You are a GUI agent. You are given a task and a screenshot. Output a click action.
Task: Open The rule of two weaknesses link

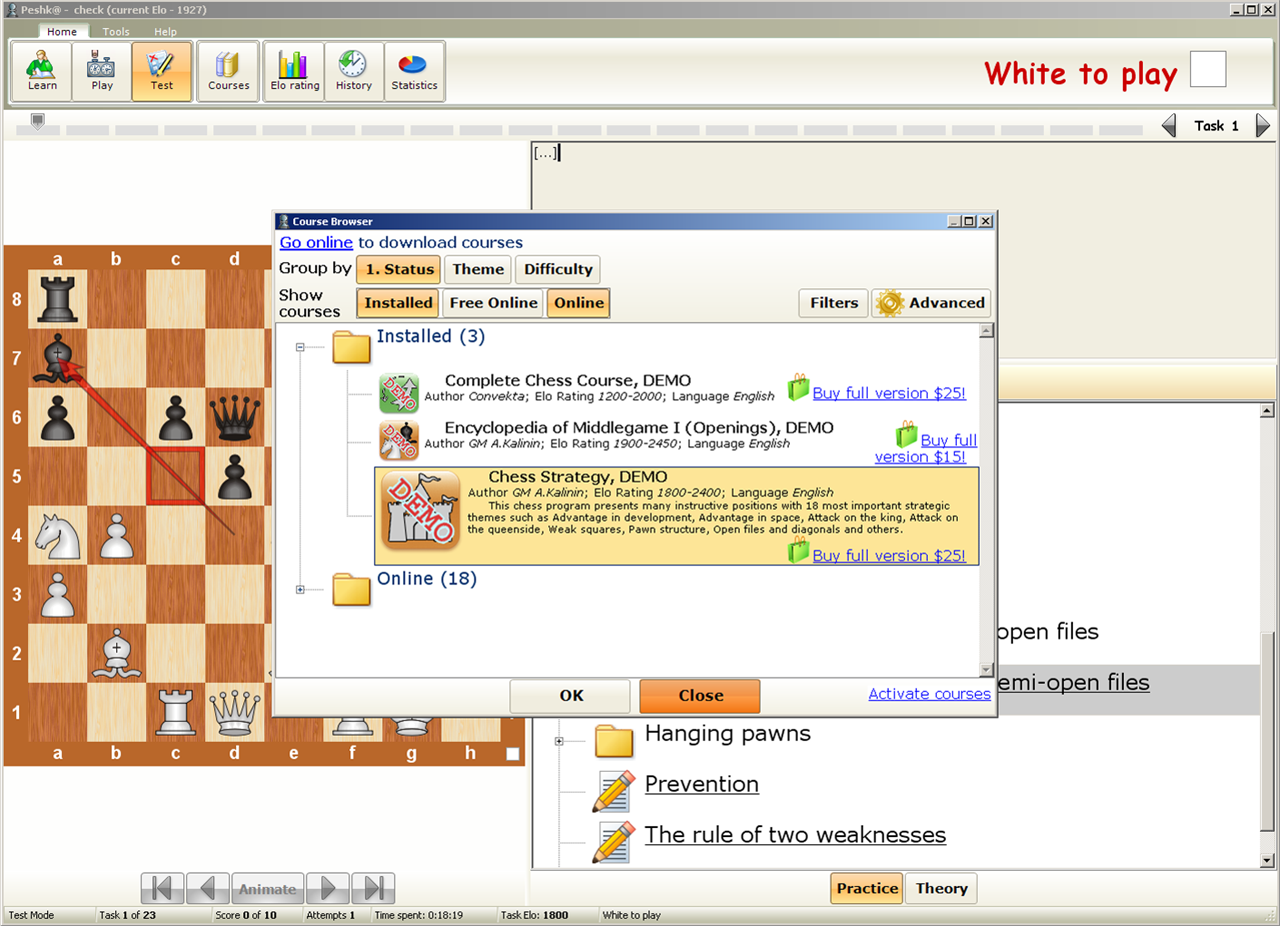coord(795,835)
